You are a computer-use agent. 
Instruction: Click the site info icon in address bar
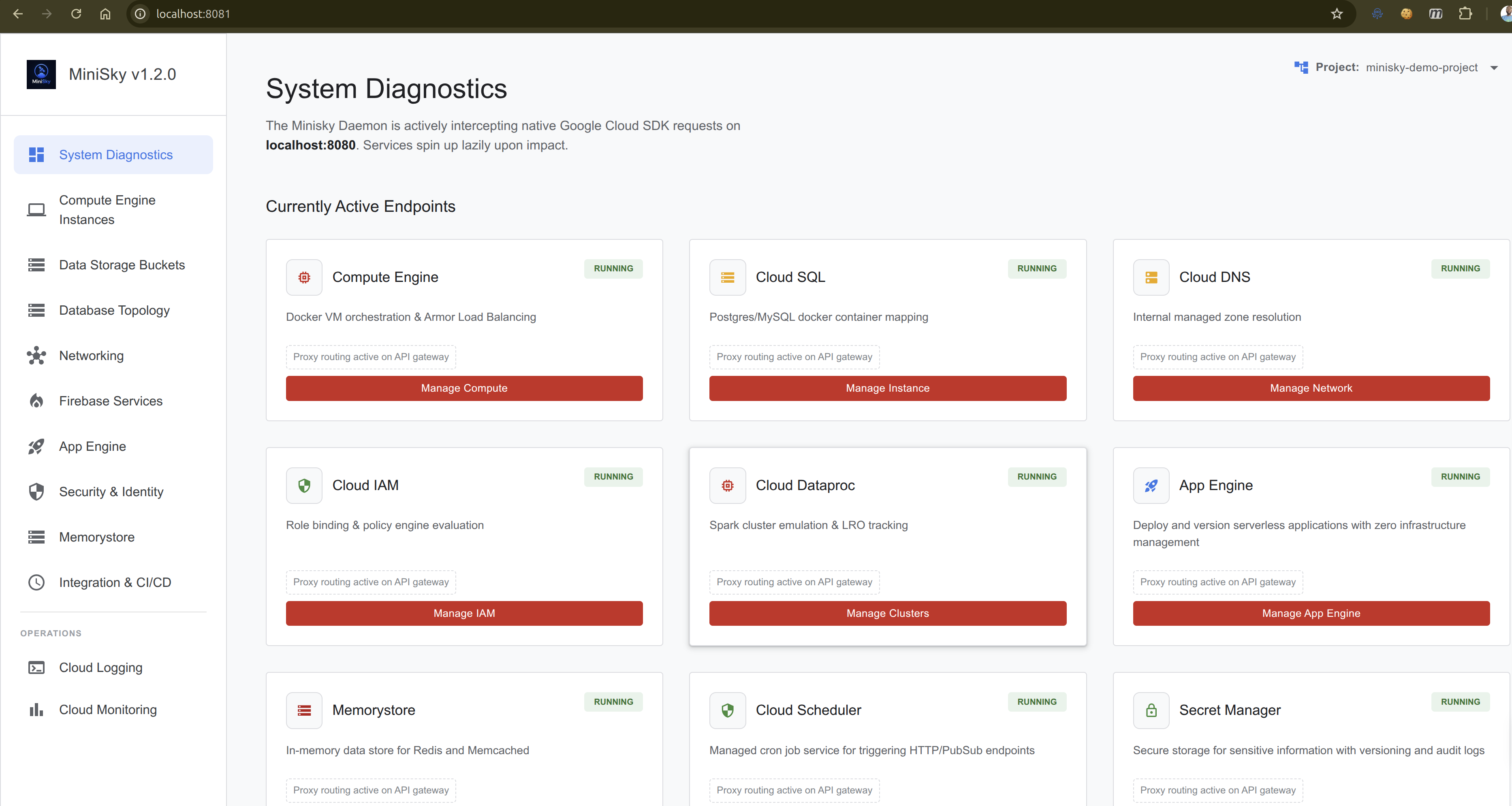140,14
